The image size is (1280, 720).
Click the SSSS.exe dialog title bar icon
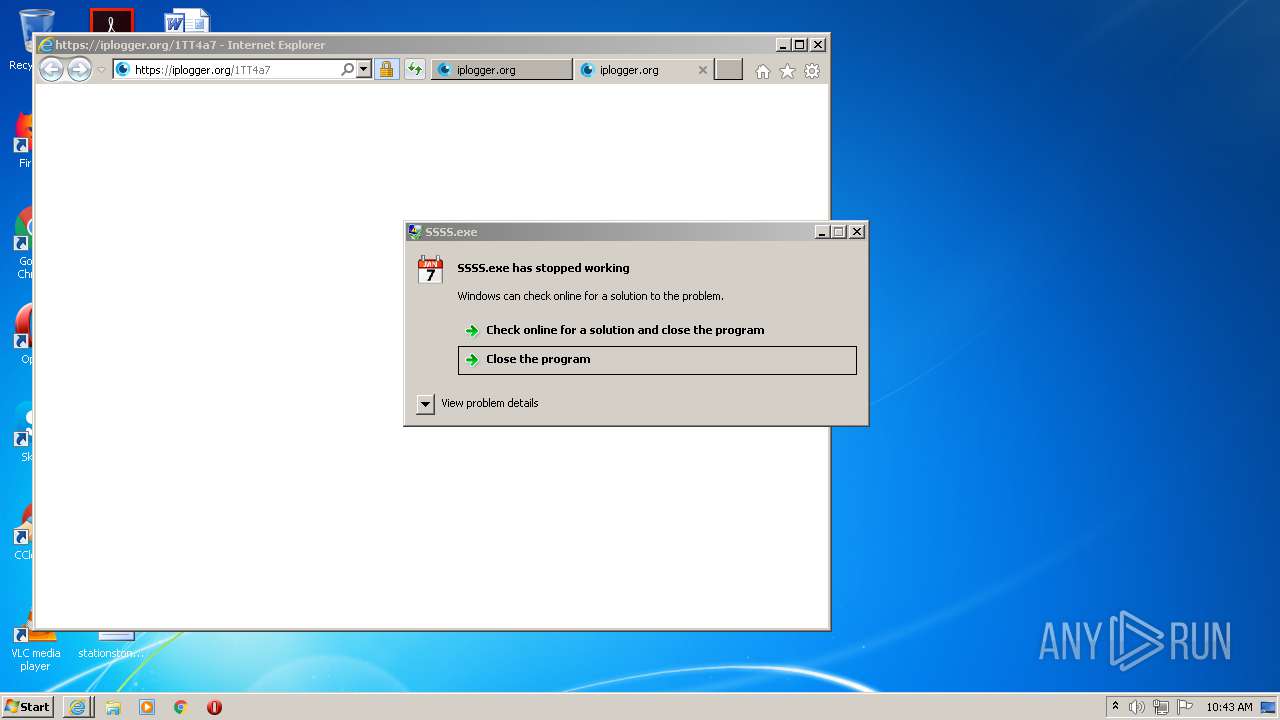pos(415,232)
